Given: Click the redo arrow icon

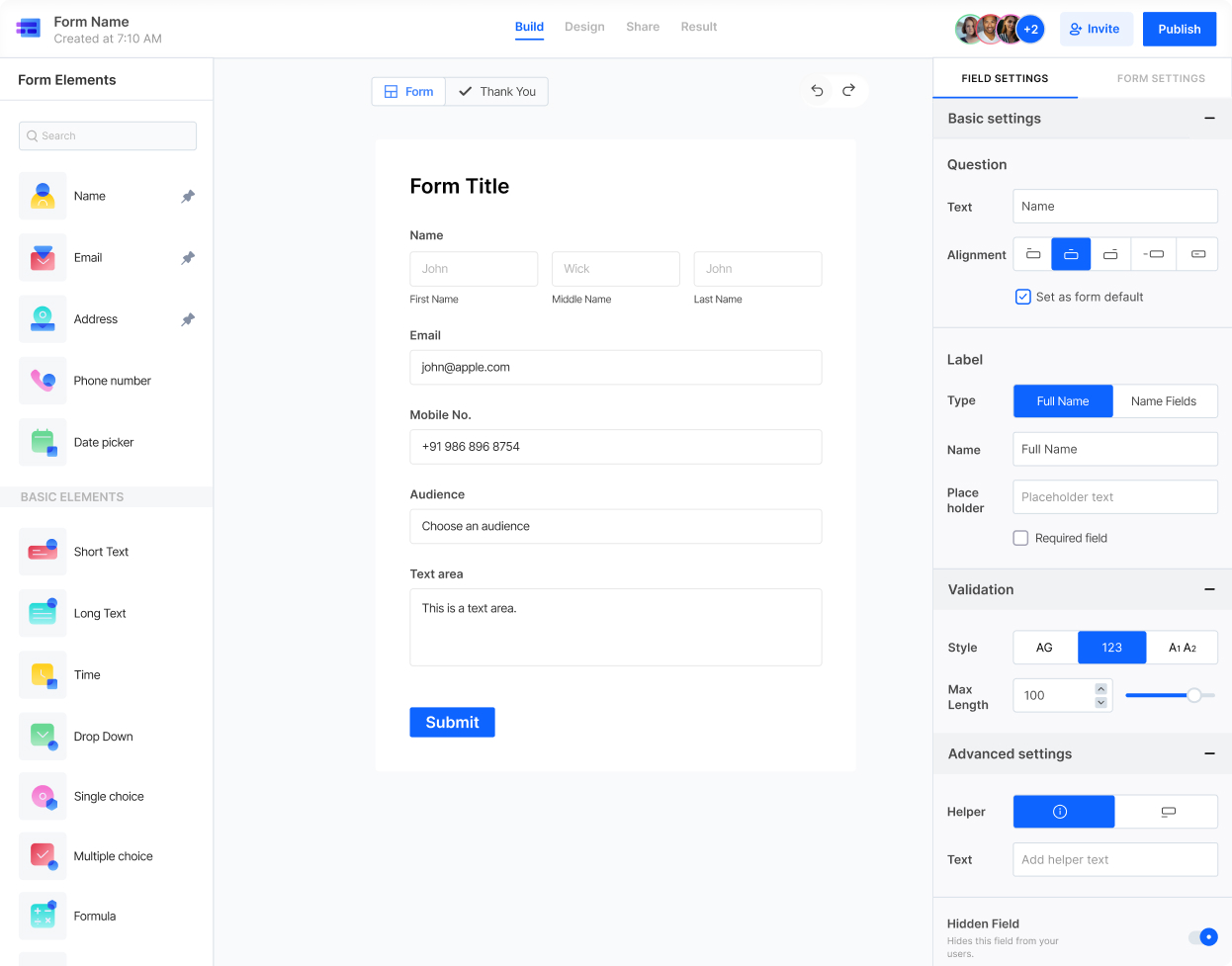Looking at the screenshot, I should point(848,91).
